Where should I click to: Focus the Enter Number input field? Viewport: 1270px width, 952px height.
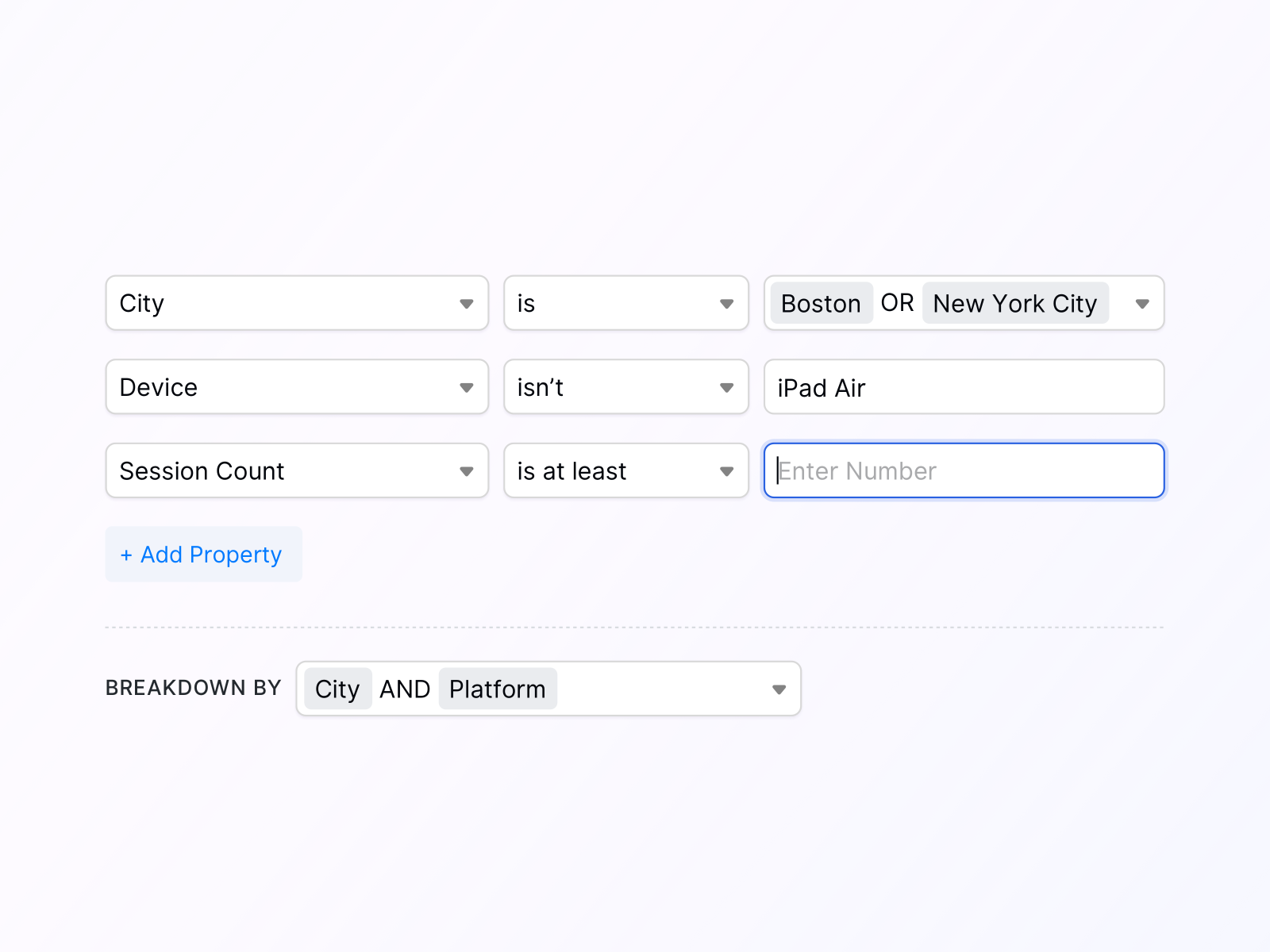tap(964, 471)
